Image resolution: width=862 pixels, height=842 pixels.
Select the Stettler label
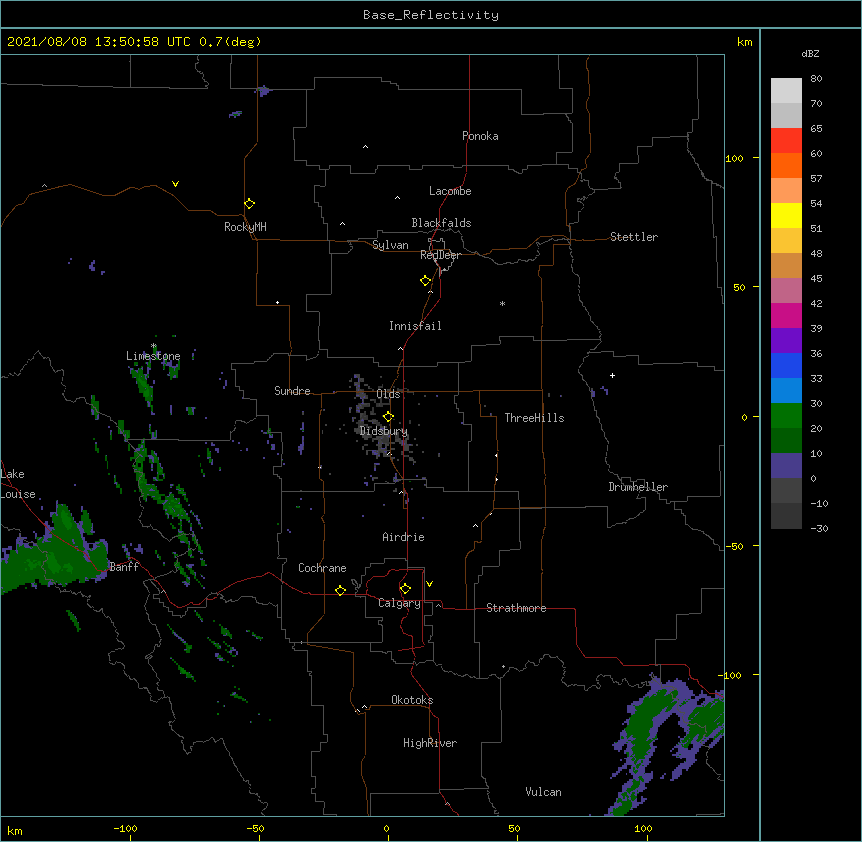coord(634,237)
